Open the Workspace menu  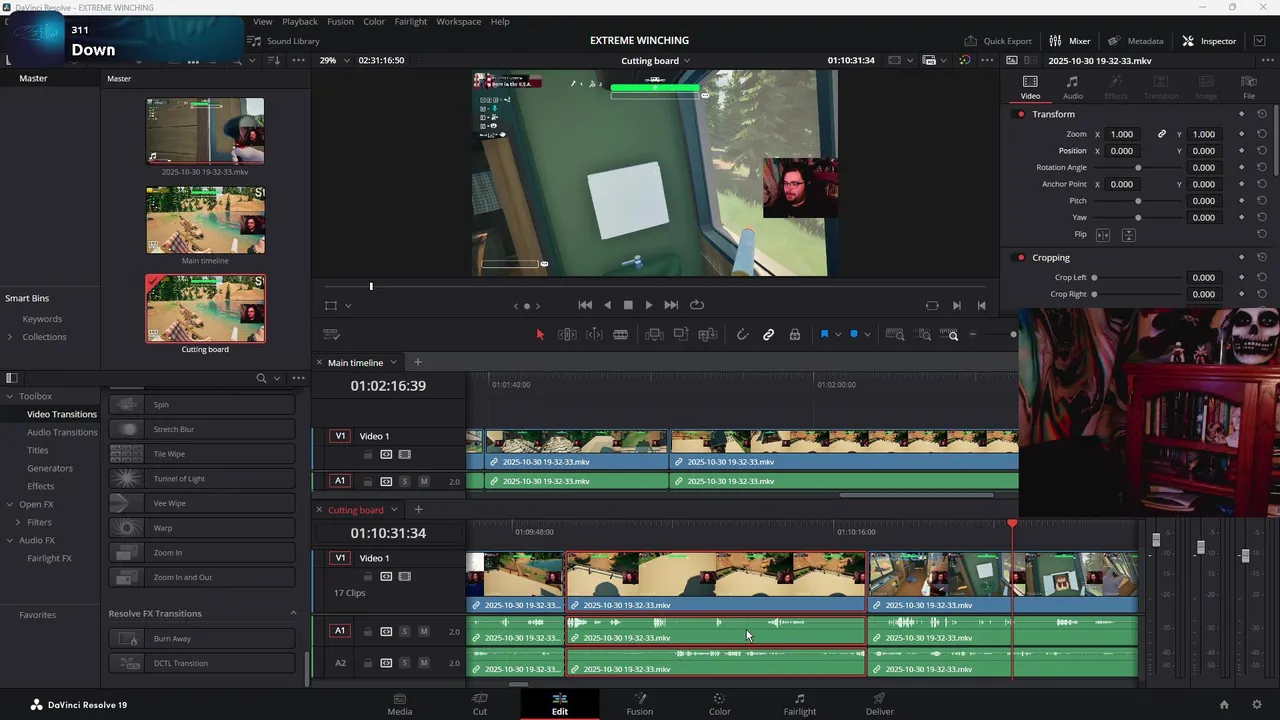coord(459,22)
